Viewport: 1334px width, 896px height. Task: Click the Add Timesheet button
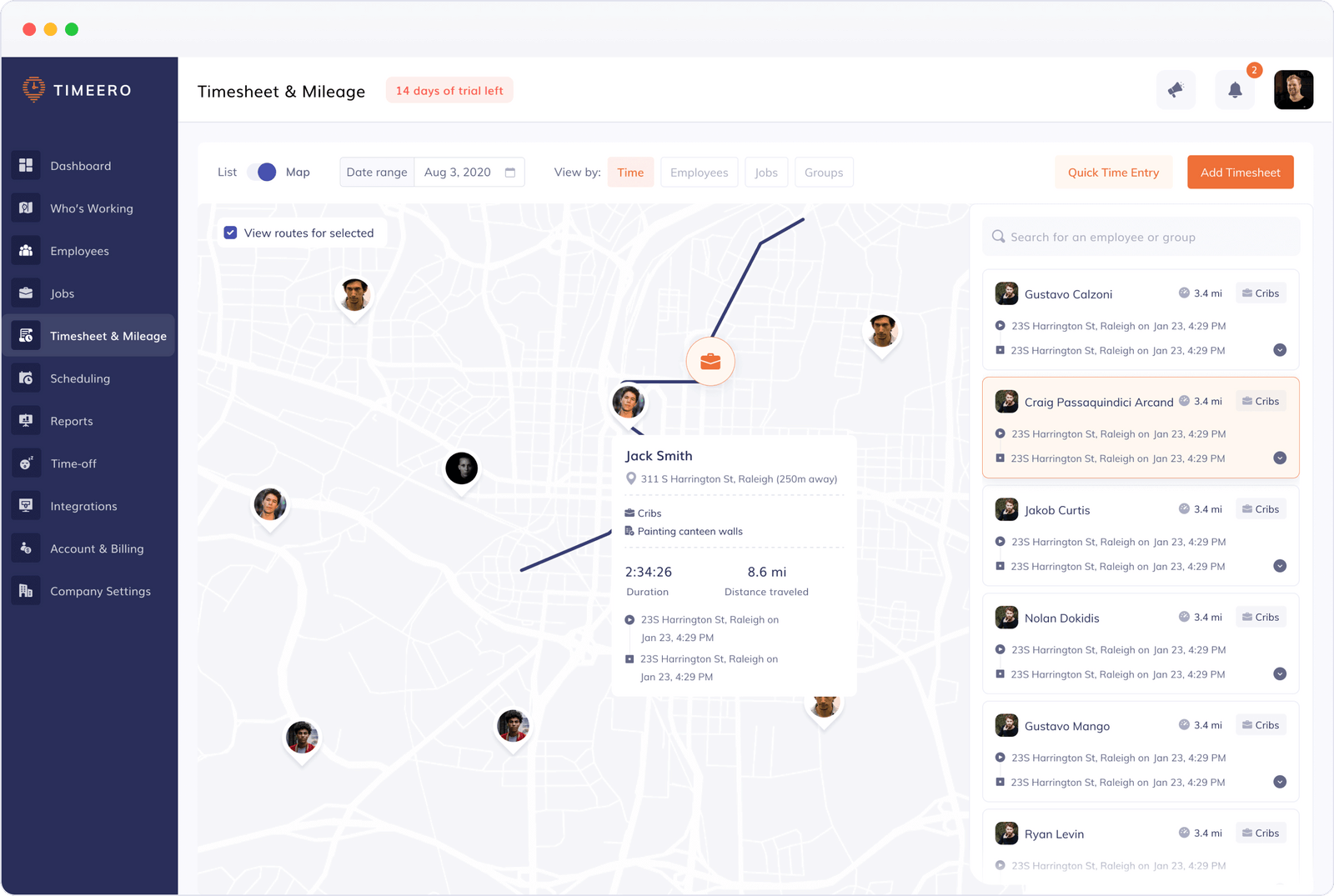coord(1240,172)
